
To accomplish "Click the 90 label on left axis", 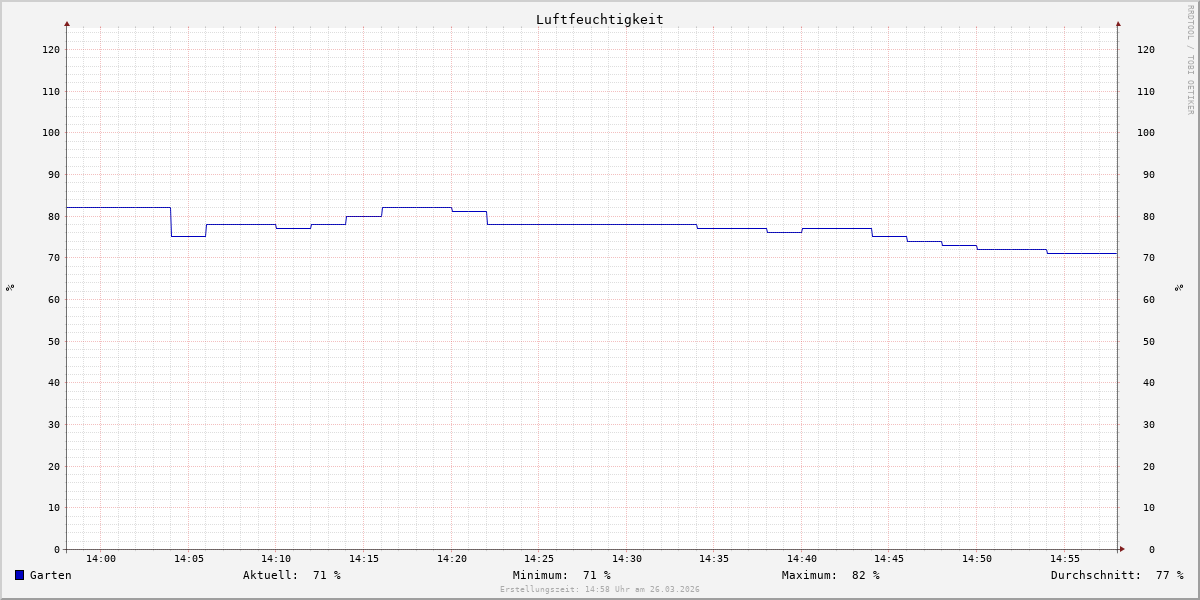I will [x=54, y=174].
